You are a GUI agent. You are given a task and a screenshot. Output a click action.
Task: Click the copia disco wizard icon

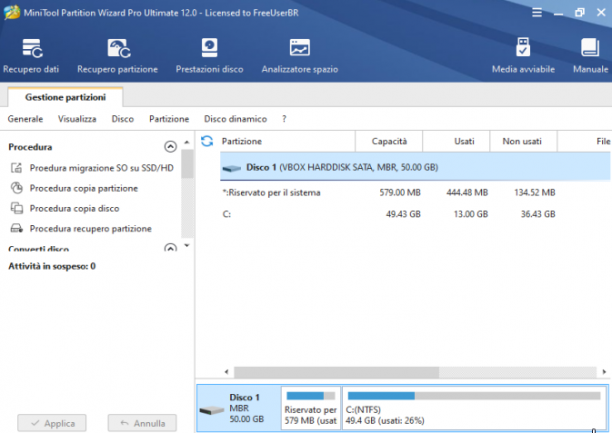point(16,208)
